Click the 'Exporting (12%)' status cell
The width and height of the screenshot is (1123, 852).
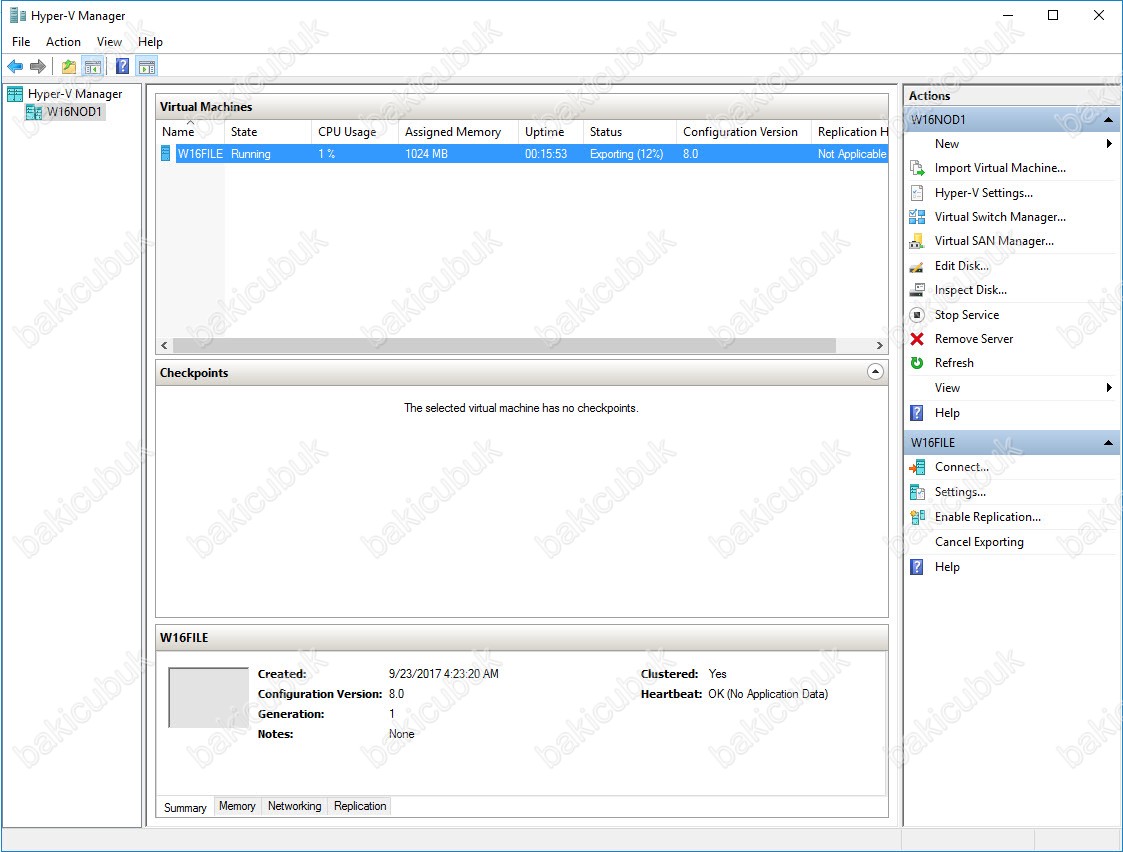point(626,154)
